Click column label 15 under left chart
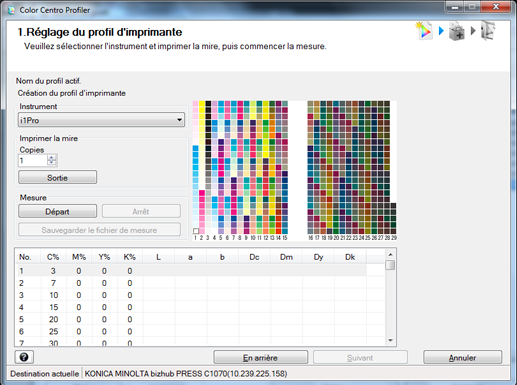 coord(285,238)
